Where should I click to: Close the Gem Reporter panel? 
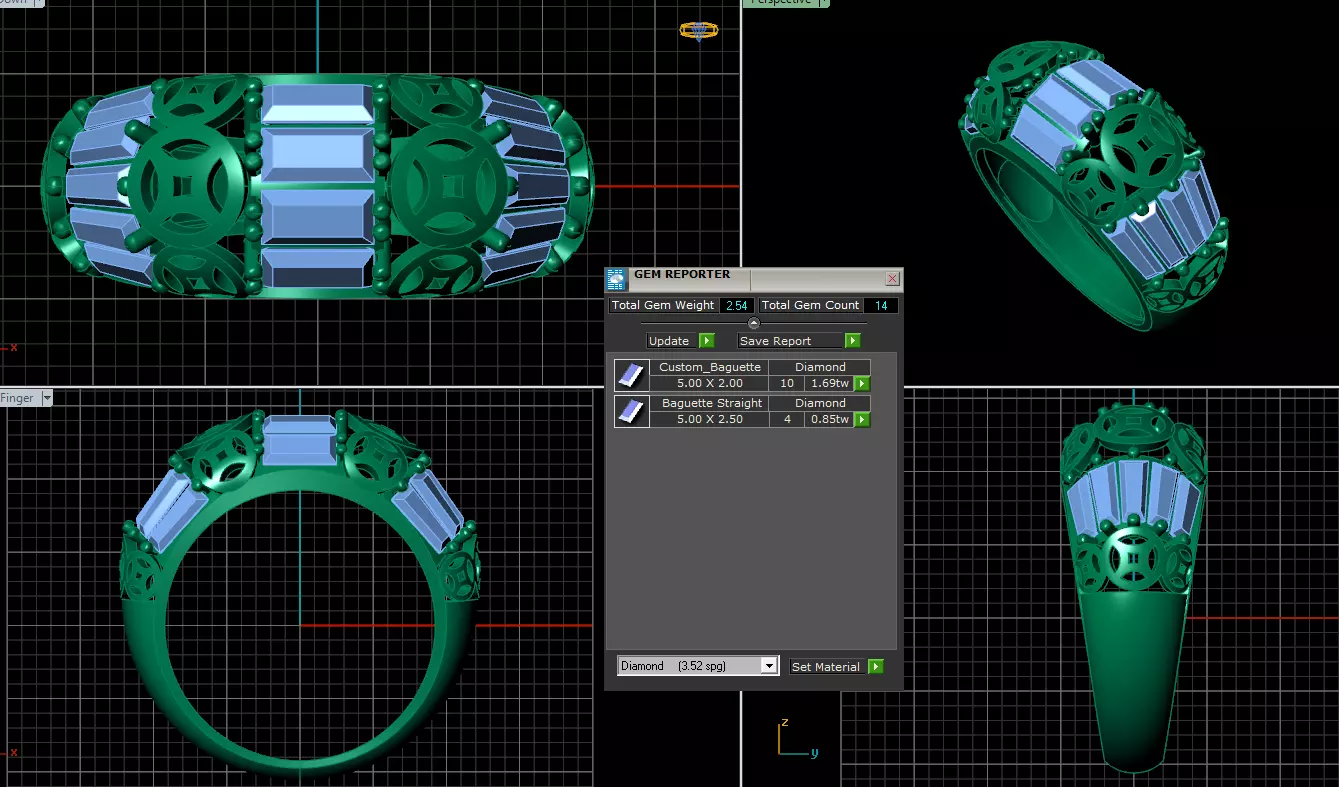[893, 279]
